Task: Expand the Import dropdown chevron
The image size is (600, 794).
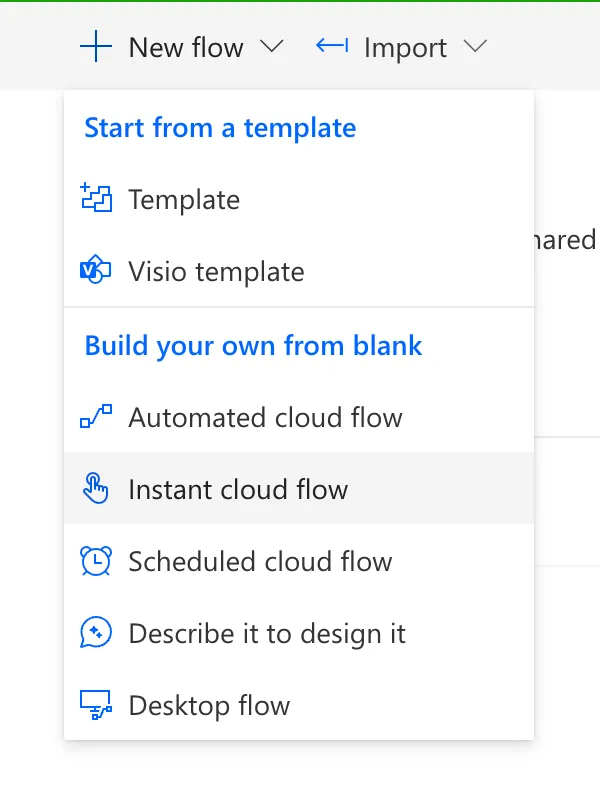Action: 476,46
